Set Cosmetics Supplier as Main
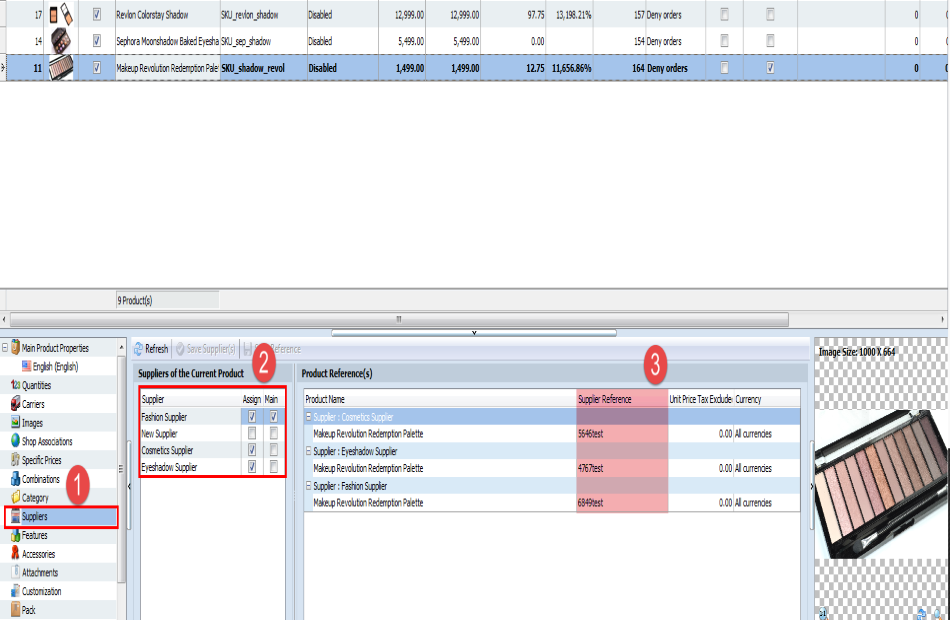 274,450
